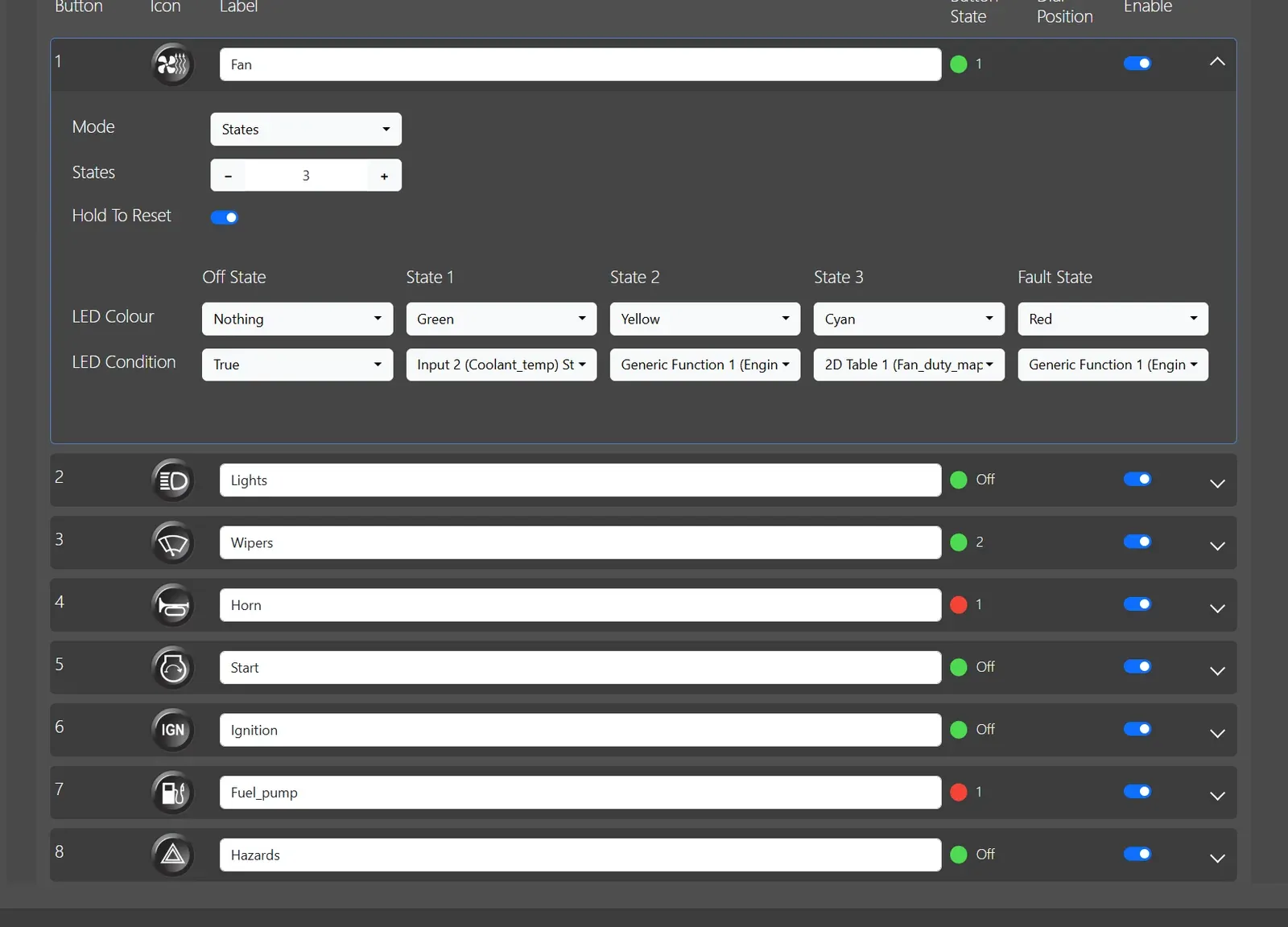Edit the Hazards label field
The image size is (1288, 927).
point(580,855)
